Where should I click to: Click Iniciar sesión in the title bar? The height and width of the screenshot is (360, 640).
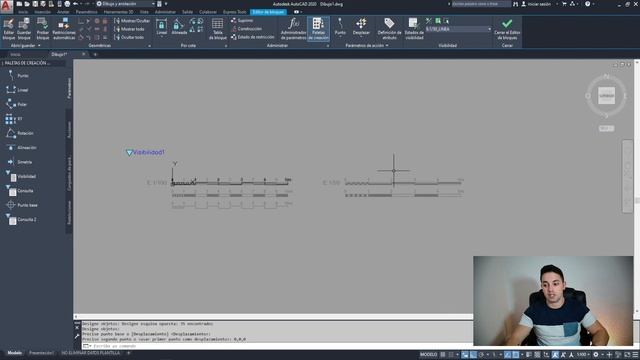coord(537,4)
